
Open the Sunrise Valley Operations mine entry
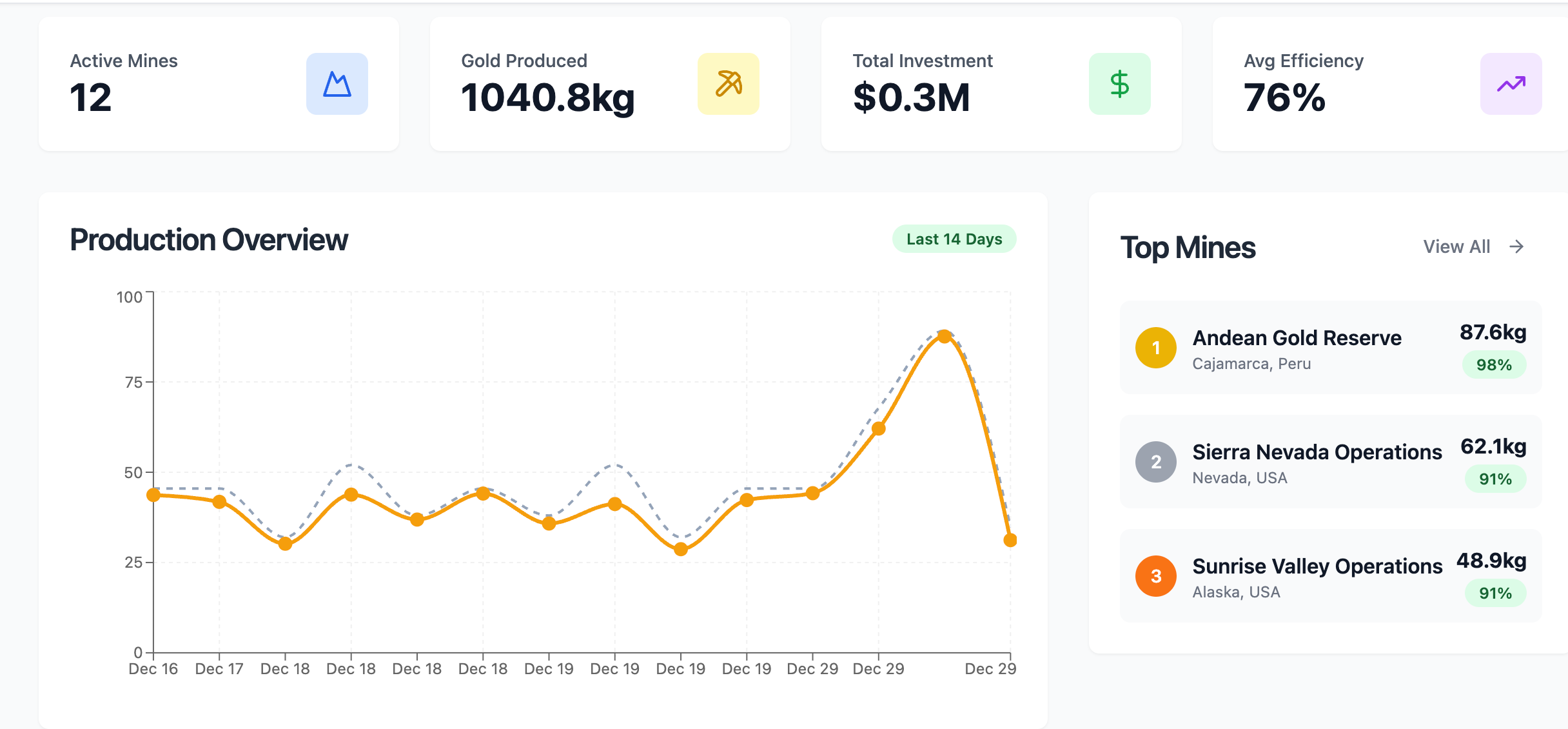1331,576
